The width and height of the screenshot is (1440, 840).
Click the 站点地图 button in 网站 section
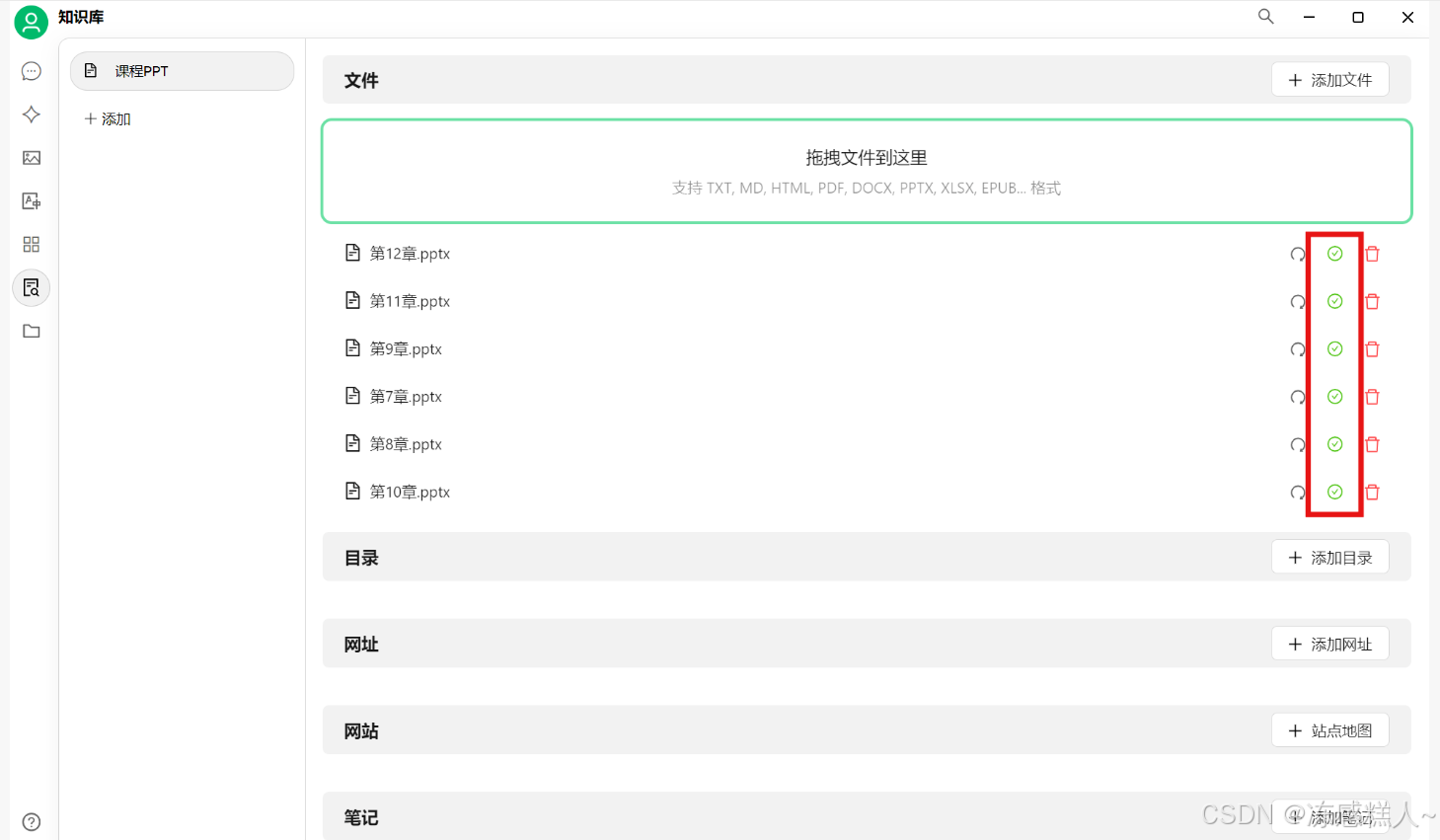[1330, 730]
